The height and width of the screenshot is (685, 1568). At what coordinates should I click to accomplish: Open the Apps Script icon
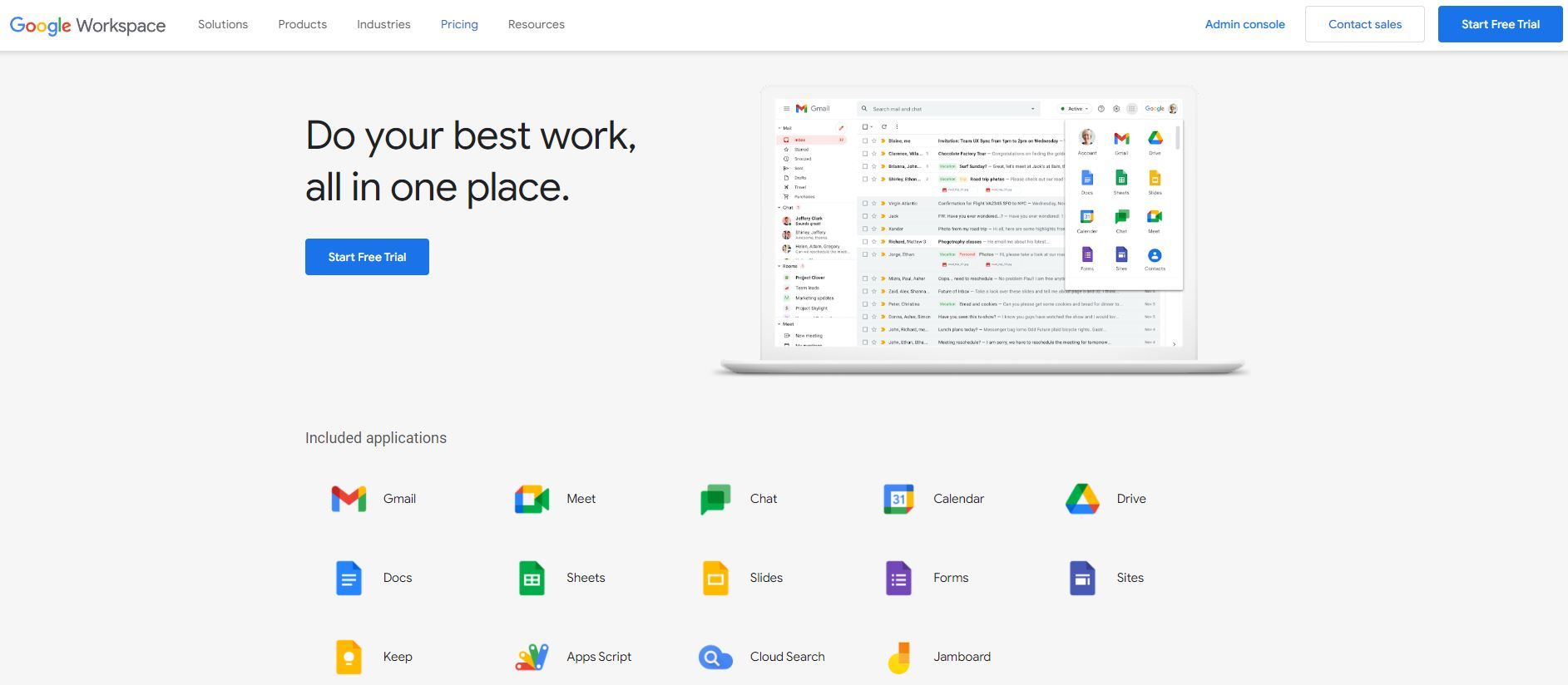click(x=532, y=657)
